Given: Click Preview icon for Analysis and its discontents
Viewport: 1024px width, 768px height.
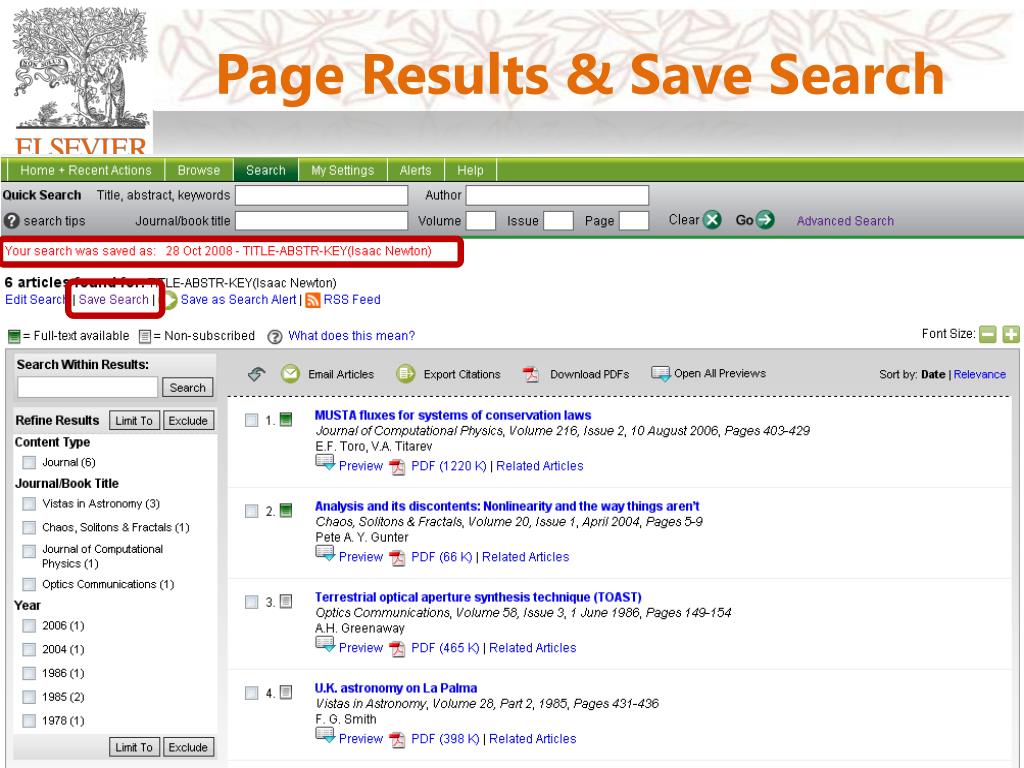Looking at the screenshot, I should coord(325,553).
